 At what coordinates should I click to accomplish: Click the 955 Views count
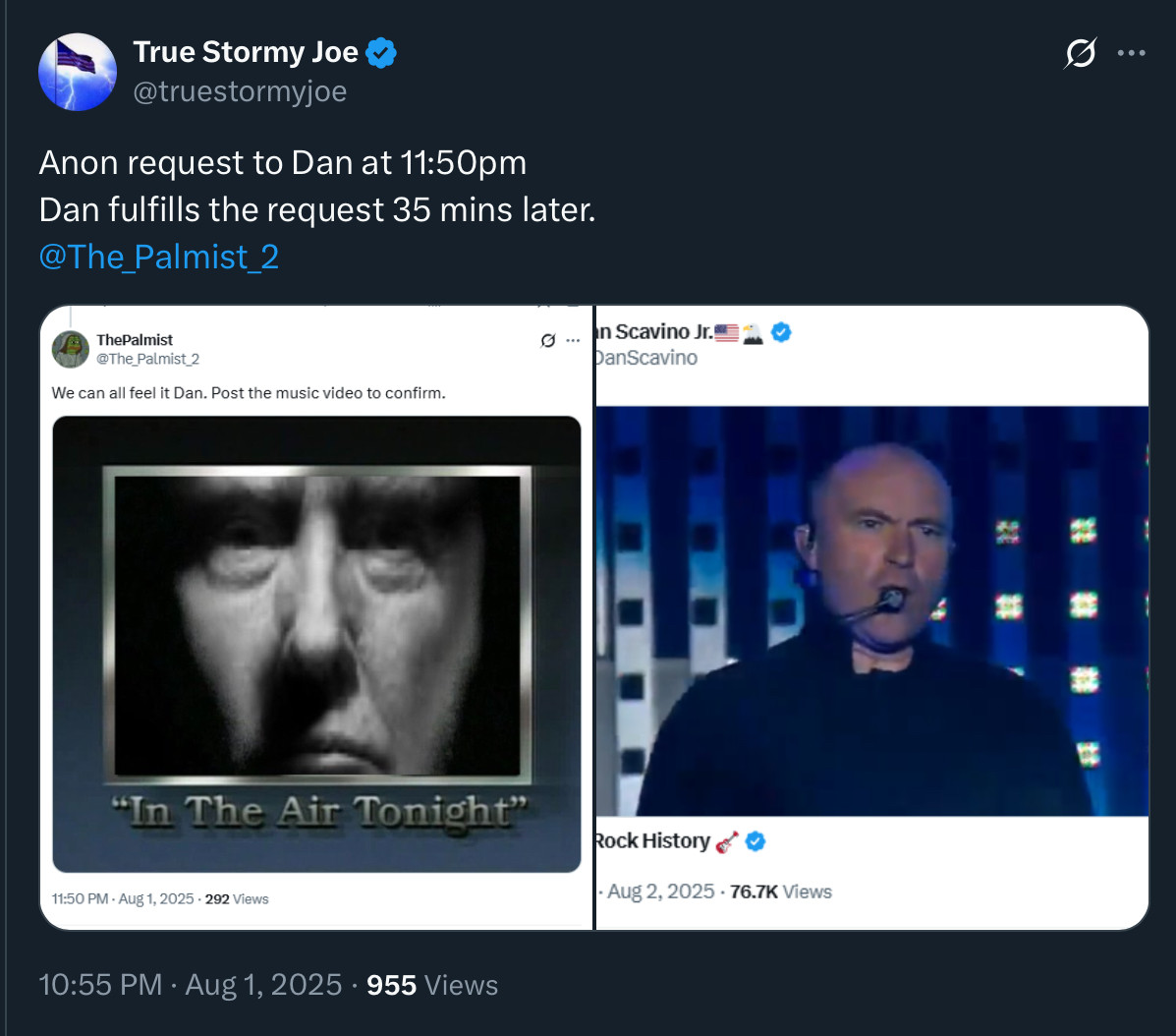432,985
